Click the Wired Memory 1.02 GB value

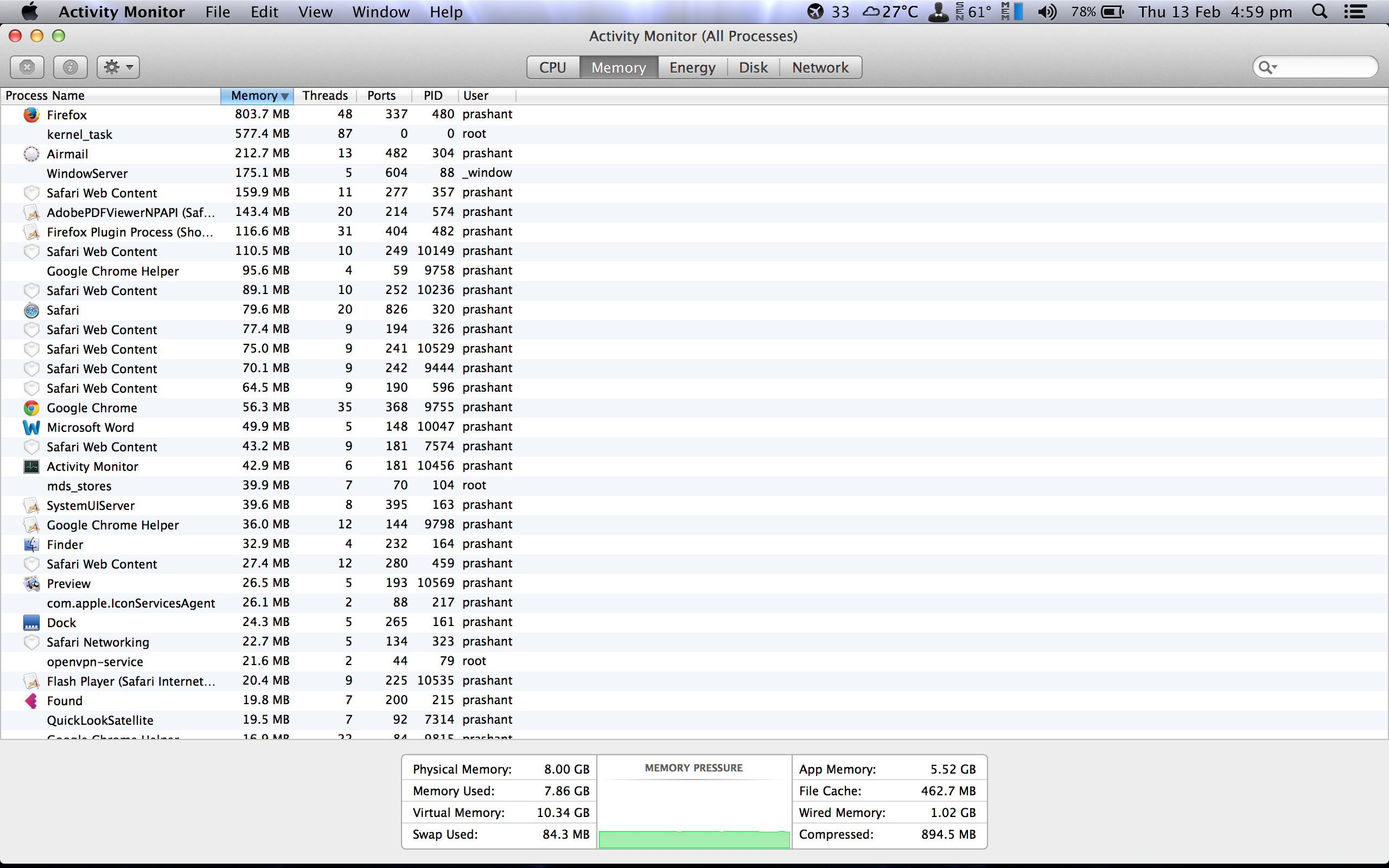click(953, 813)
